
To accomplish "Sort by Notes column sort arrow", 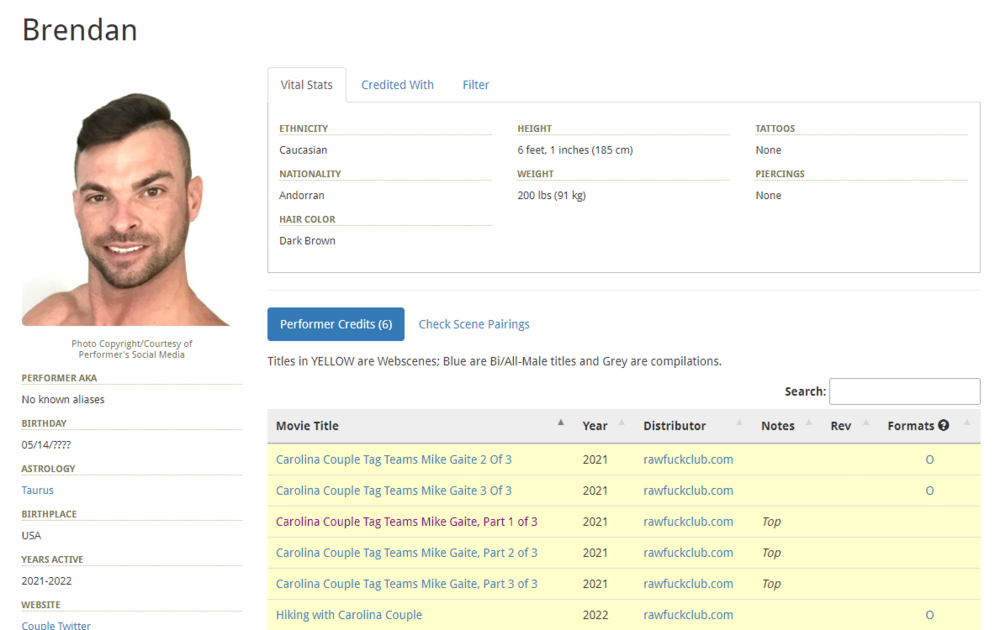I will 808,423.
